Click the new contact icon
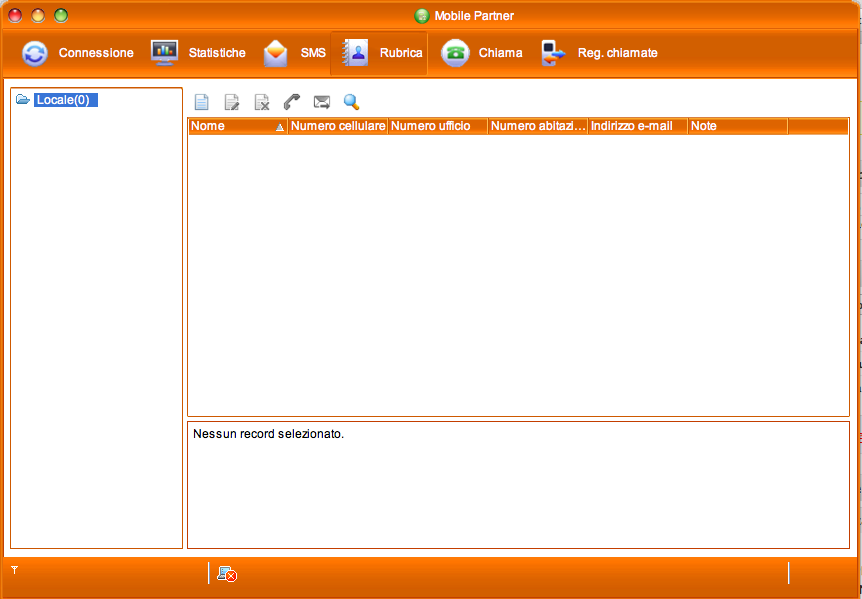Viewport: 862px width, 599px height. [201, 102]
